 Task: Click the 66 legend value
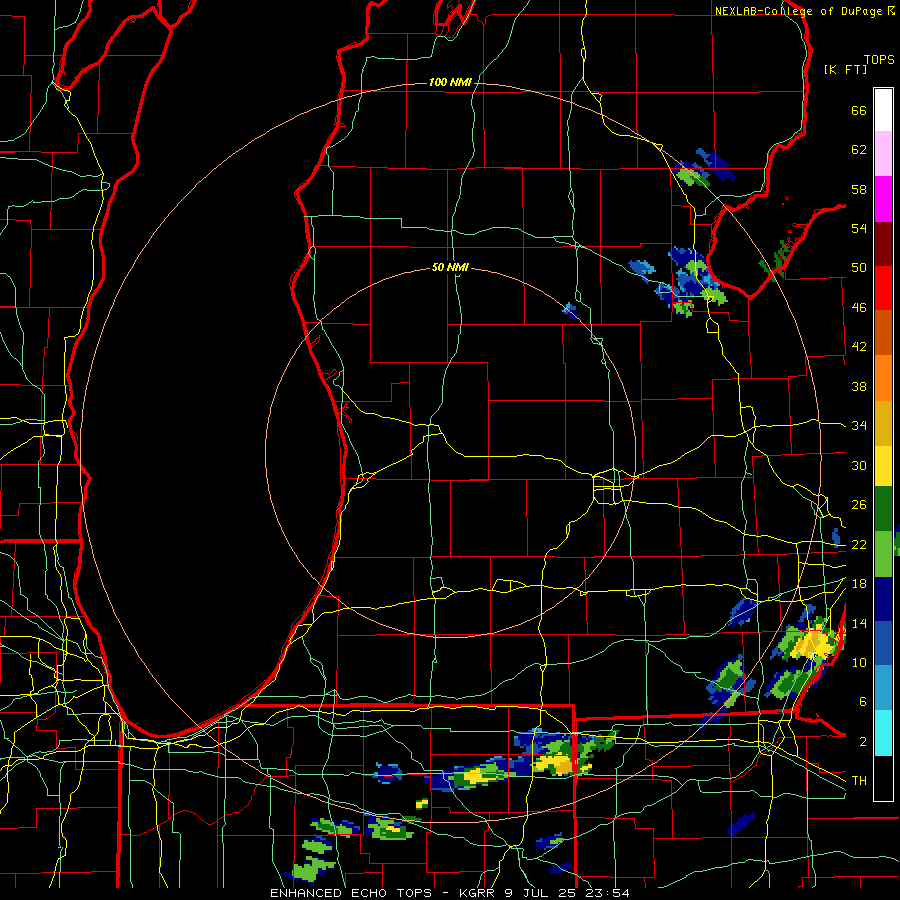pyautogui.click(x=859, y=110)
